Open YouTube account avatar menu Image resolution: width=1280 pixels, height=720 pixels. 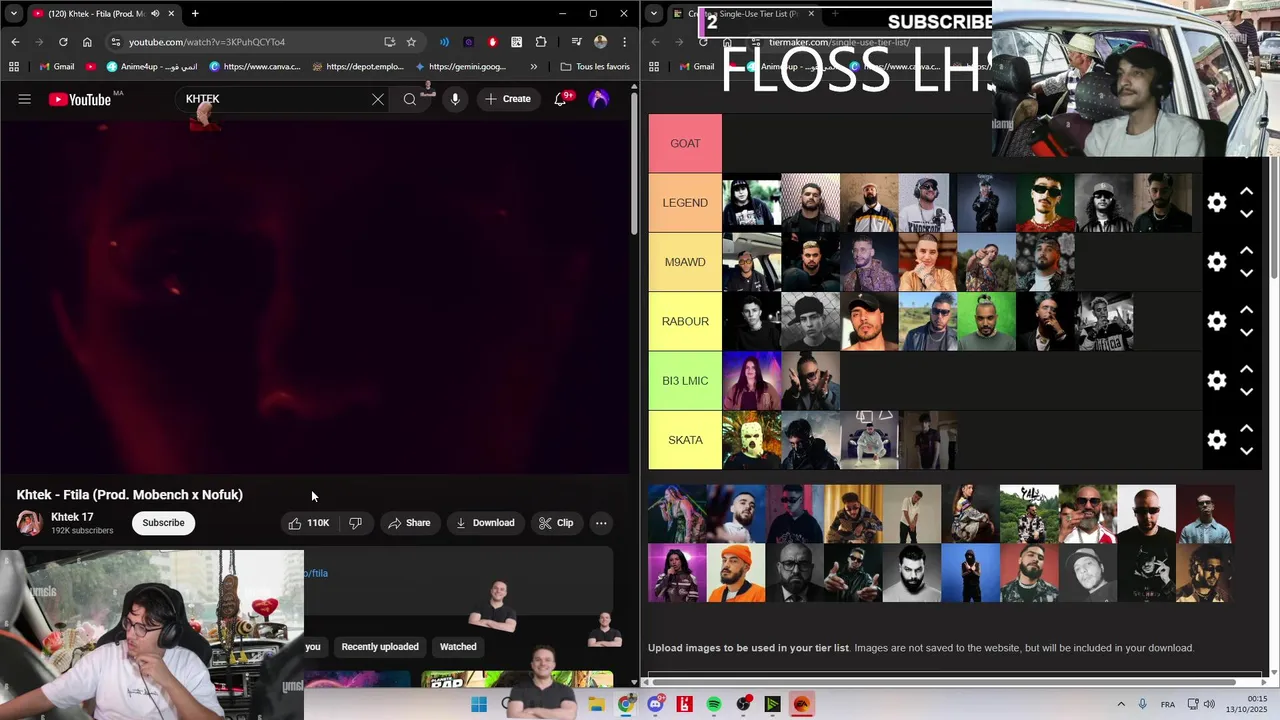(599, 99)
